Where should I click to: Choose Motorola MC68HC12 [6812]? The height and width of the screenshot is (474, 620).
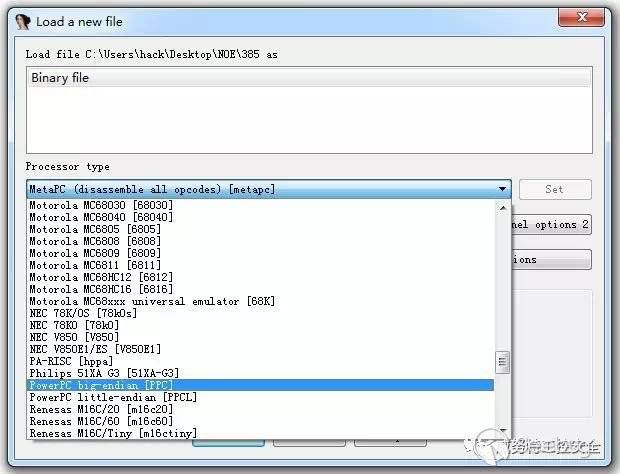[x=261, y=277]
